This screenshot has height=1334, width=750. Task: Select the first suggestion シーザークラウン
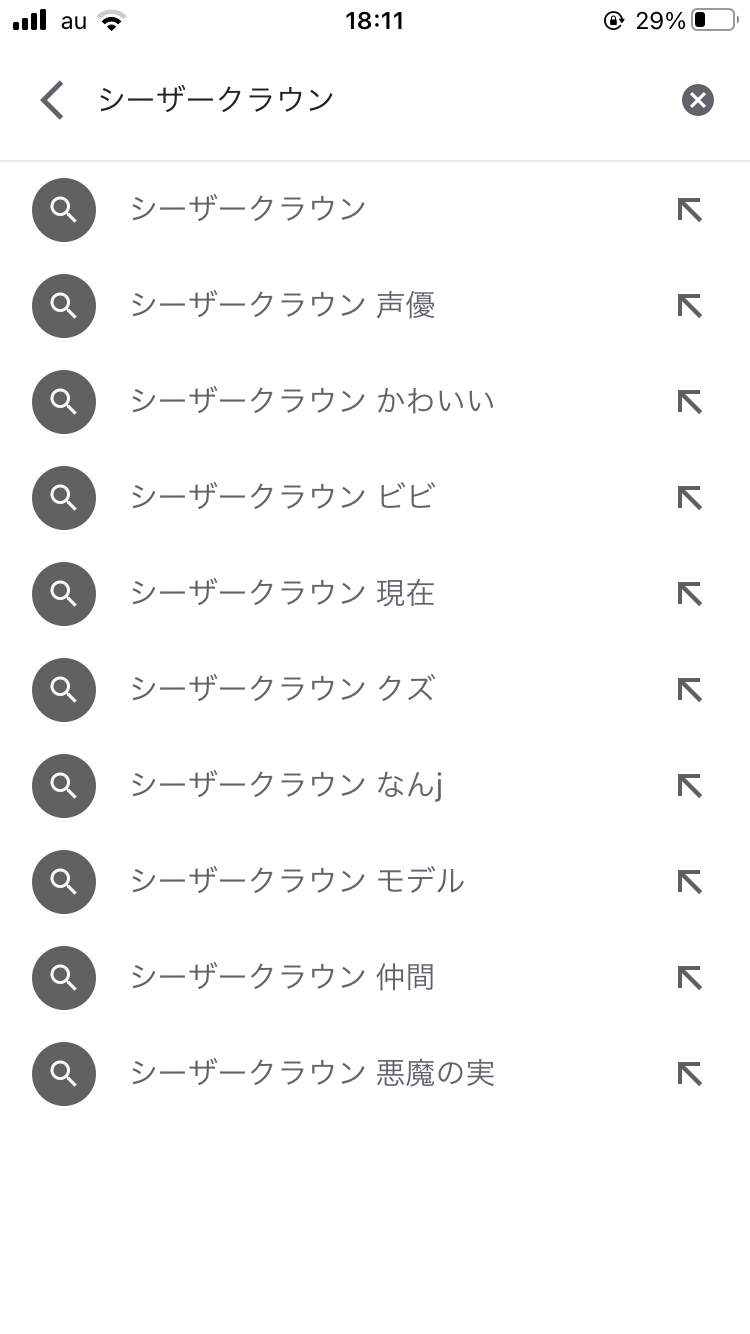click(x=248, y=210)
